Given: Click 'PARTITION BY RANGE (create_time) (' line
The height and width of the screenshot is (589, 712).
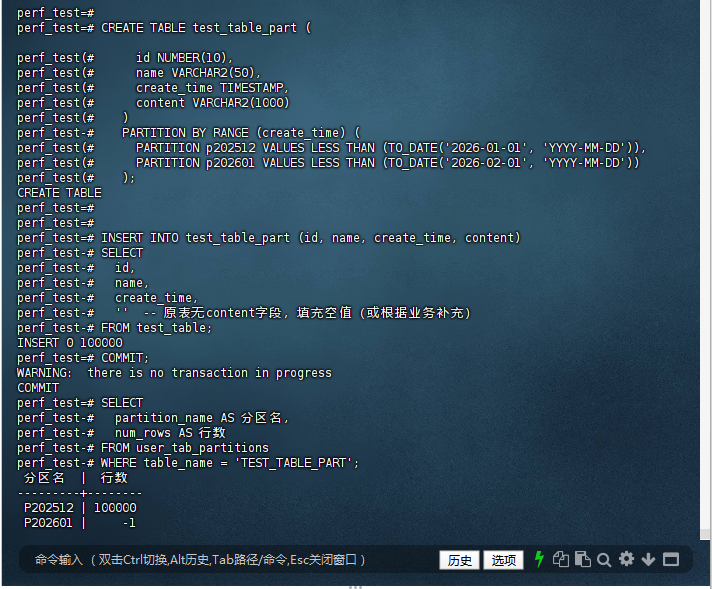Looking at the screenshot, I should click(x=241, y=133).
